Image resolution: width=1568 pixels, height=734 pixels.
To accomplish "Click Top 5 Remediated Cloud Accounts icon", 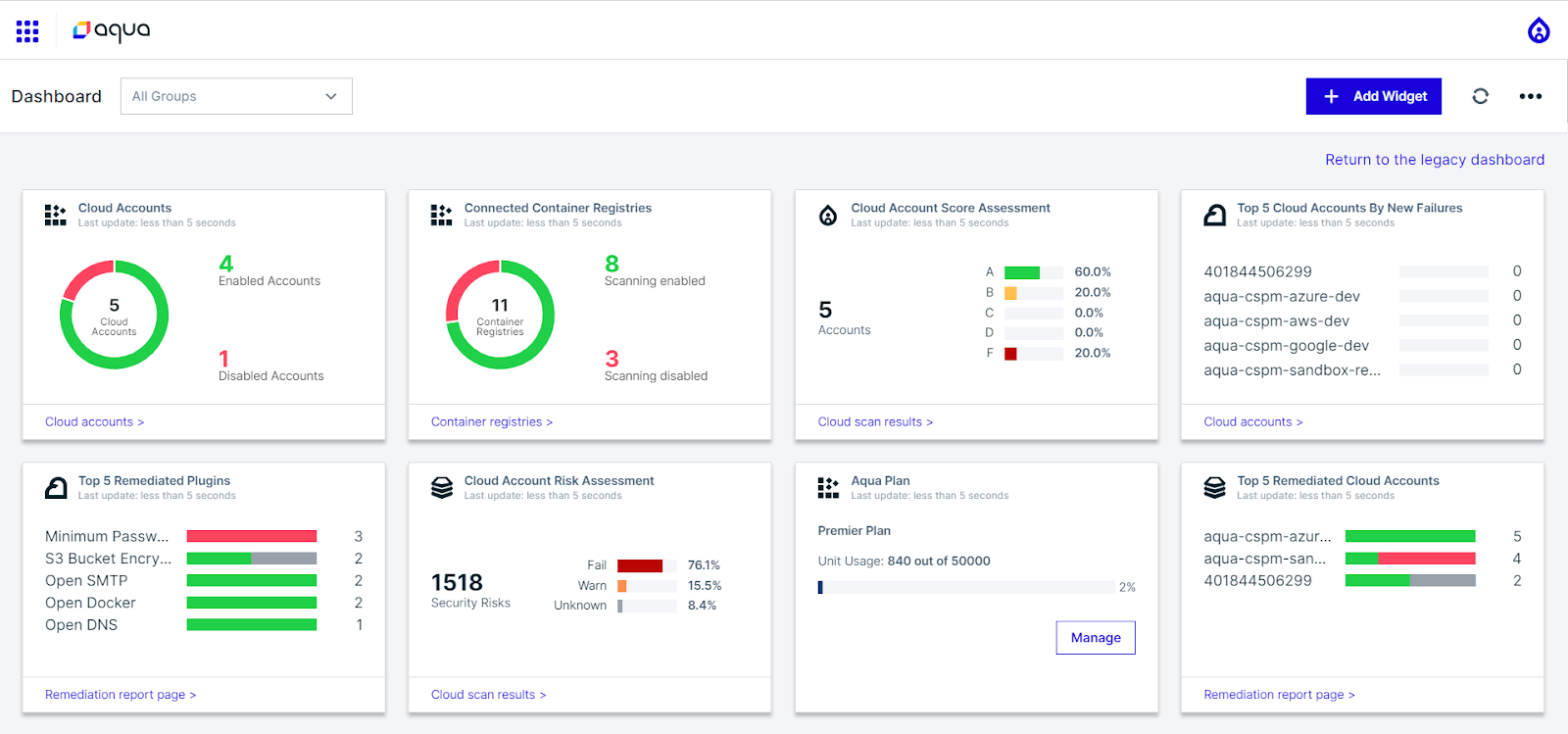I will pyautogui.click(x=1214, y=487).
